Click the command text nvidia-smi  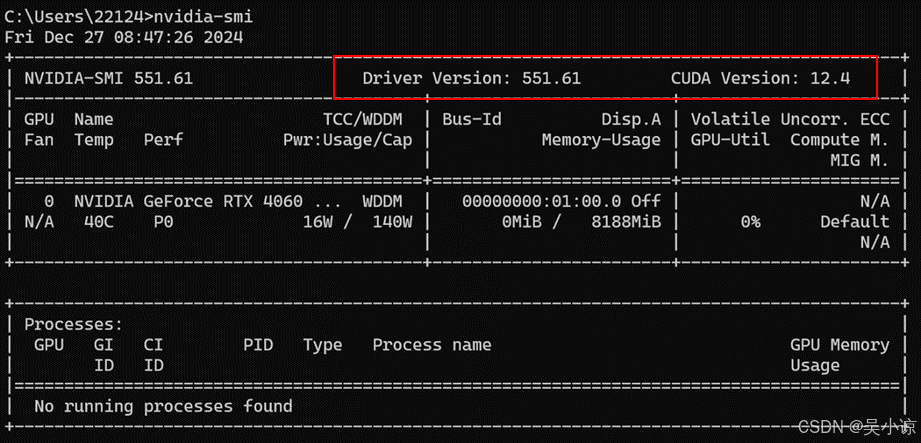click(x=203, y=16)
